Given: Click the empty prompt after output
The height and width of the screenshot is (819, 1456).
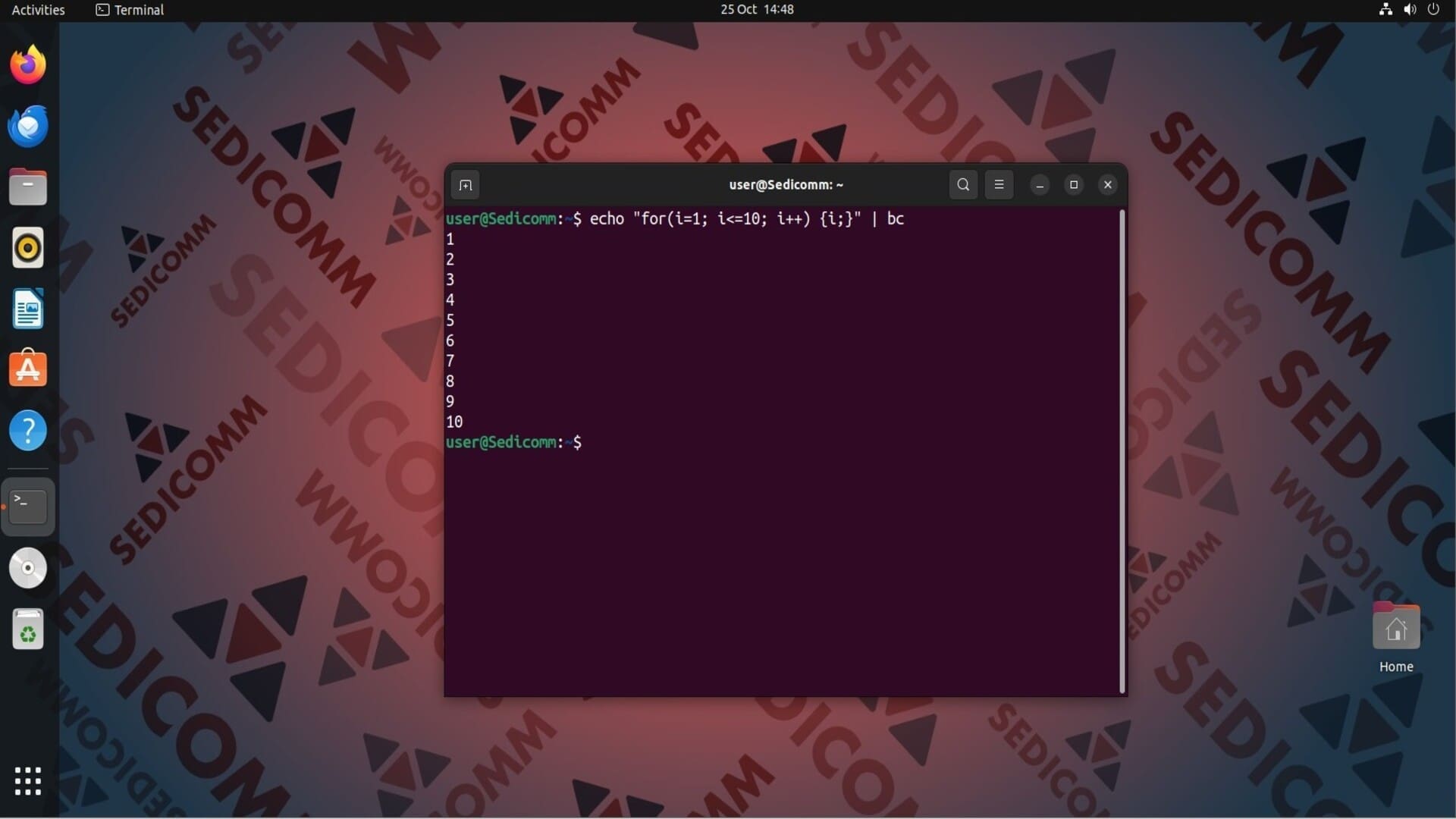Looking at the screenshot, I should click(514, 443).
